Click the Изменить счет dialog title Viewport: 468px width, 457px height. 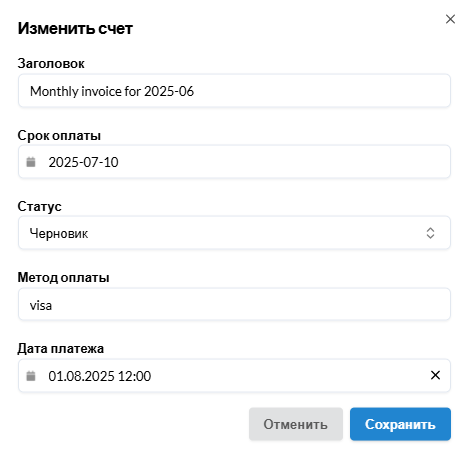coord(75,28)
